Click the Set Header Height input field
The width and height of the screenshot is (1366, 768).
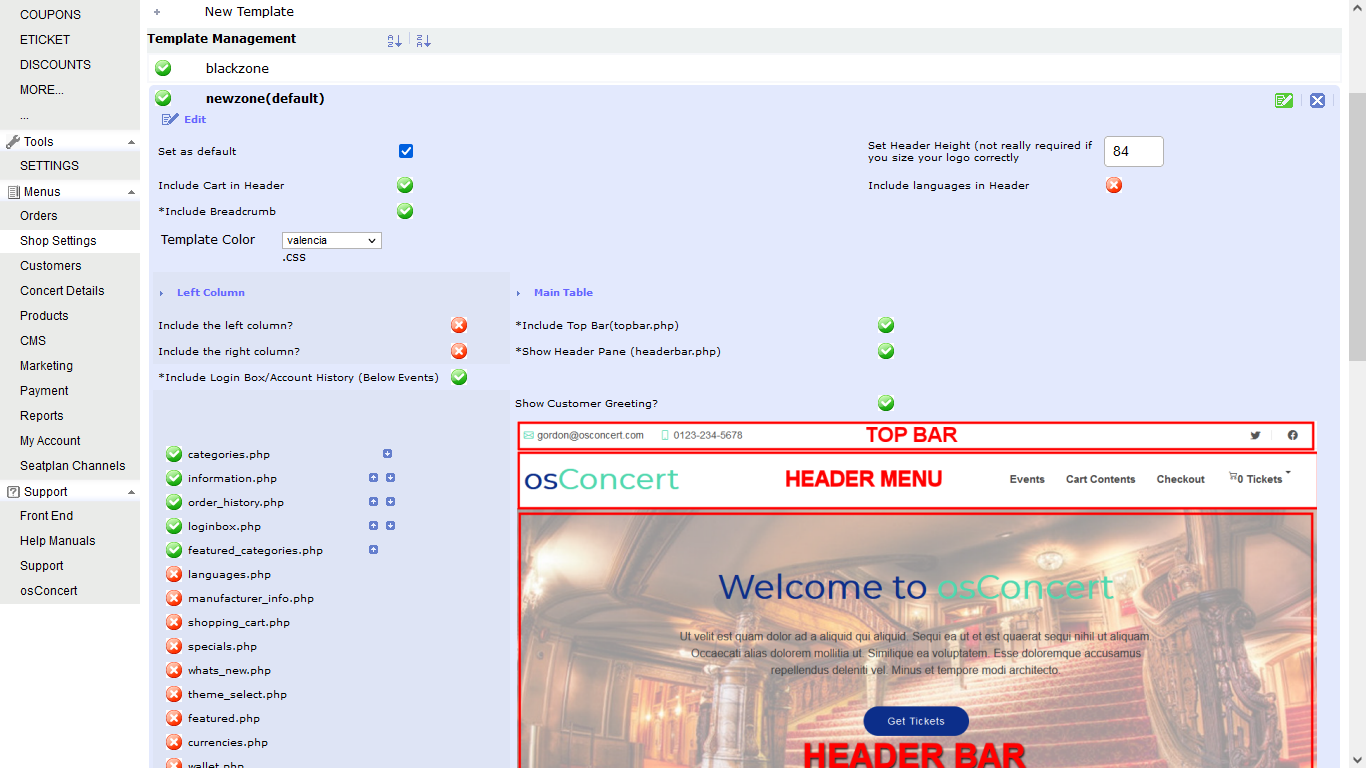coord(1132,151)
